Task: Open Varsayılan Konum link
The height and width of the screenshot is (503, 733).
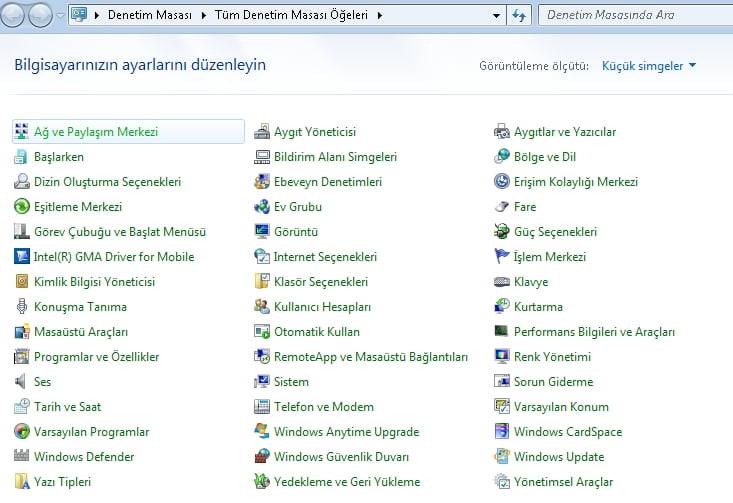Action: 561,407
